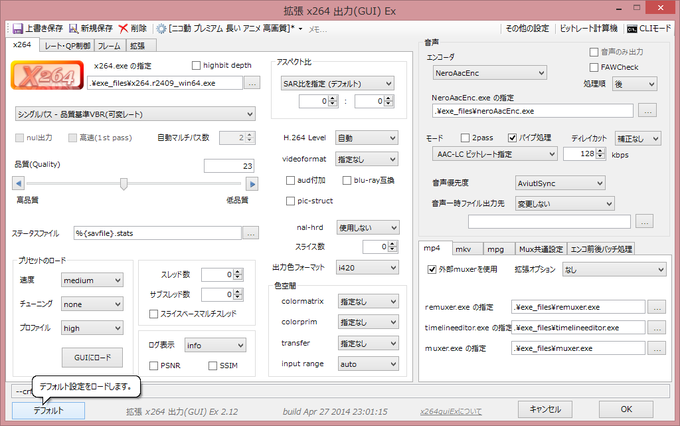680x426 pixels.
Task: Open audio encoder NeroAacEnc dropdown
Action: [490, 73]
